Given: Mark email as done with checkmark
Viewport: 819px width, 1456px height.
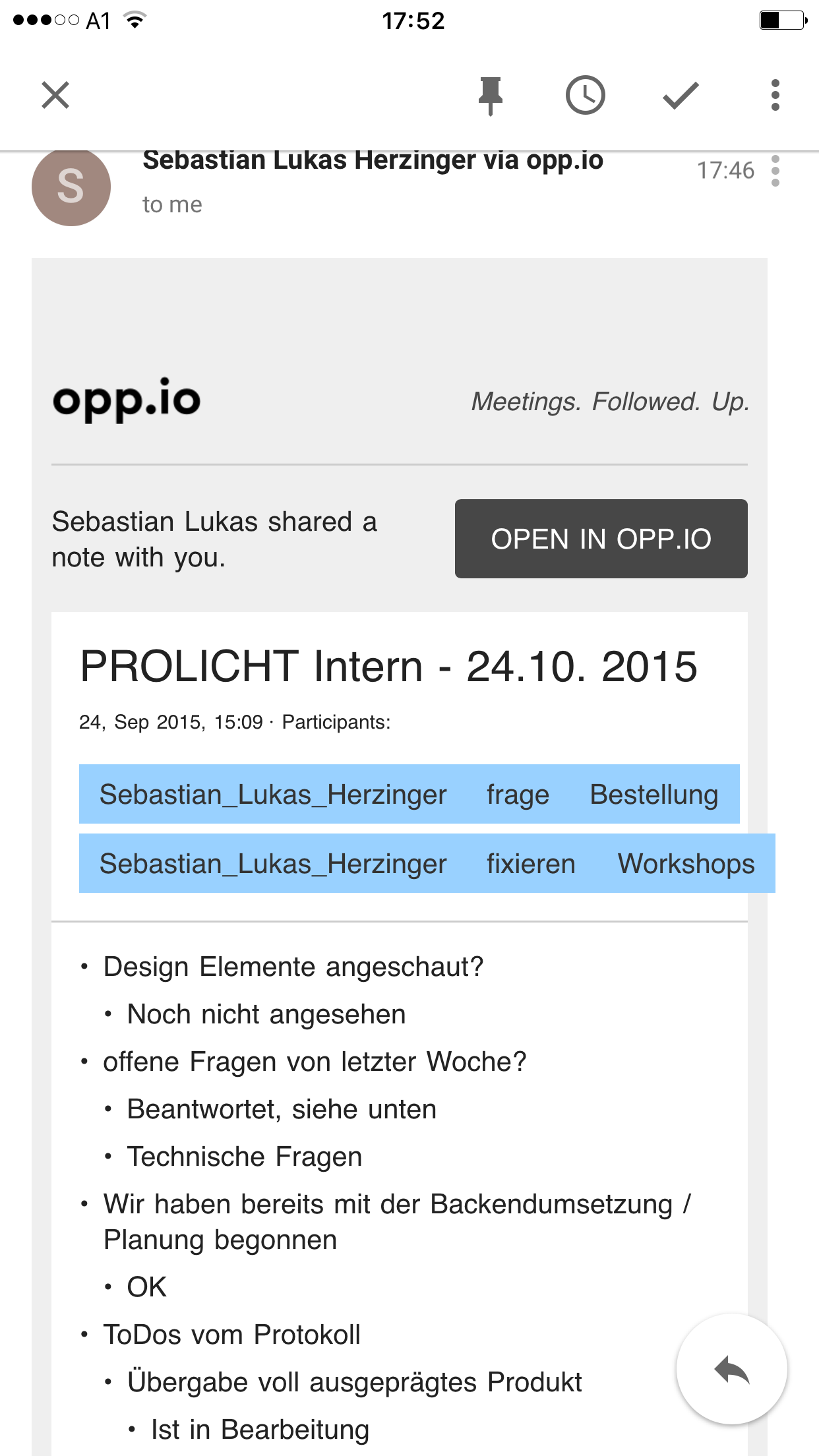Looking at the screenshot, I should (681, 96).
